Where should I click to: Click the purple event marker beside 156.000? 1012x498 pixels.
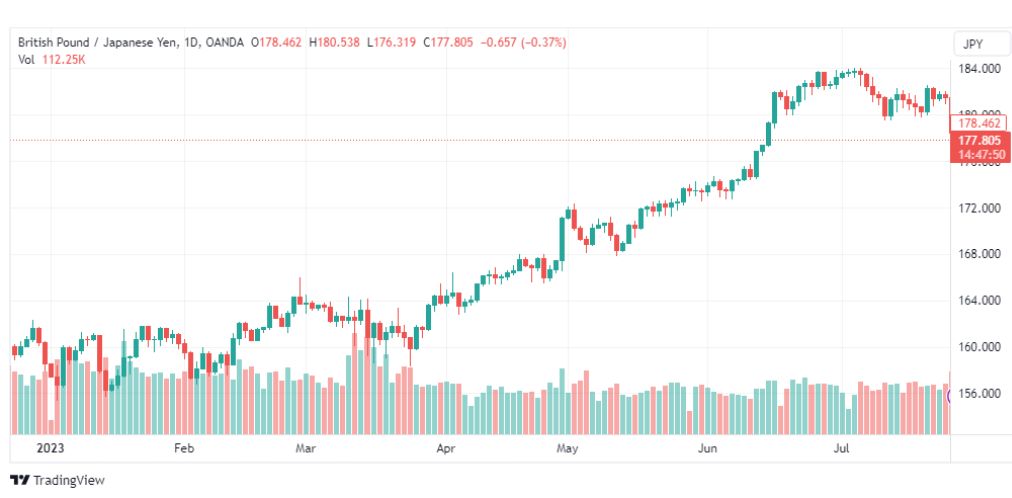pyautogui.click(x=949, y=397)
